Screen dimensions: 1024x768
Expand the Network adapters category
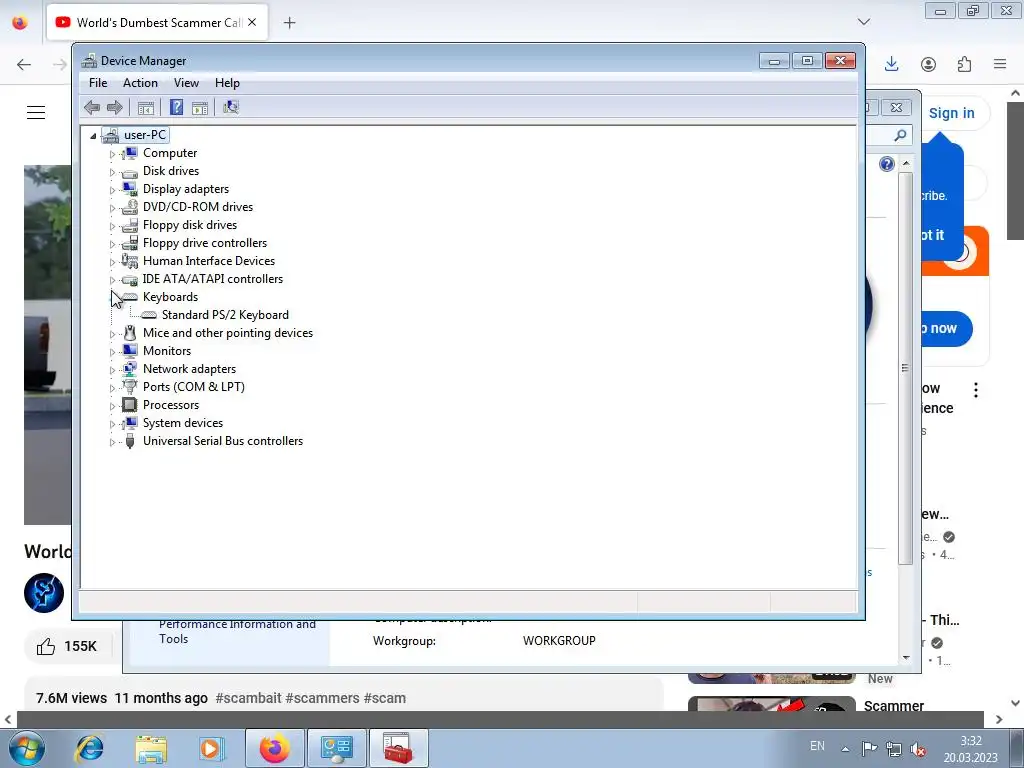point(112,370)
